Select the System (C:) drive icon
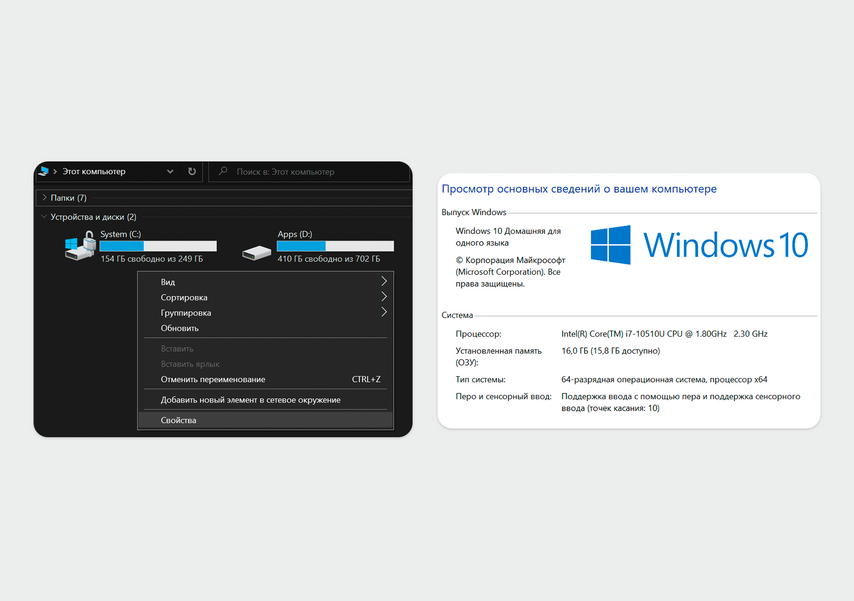854x601 pixels. (x=80, y=246)
